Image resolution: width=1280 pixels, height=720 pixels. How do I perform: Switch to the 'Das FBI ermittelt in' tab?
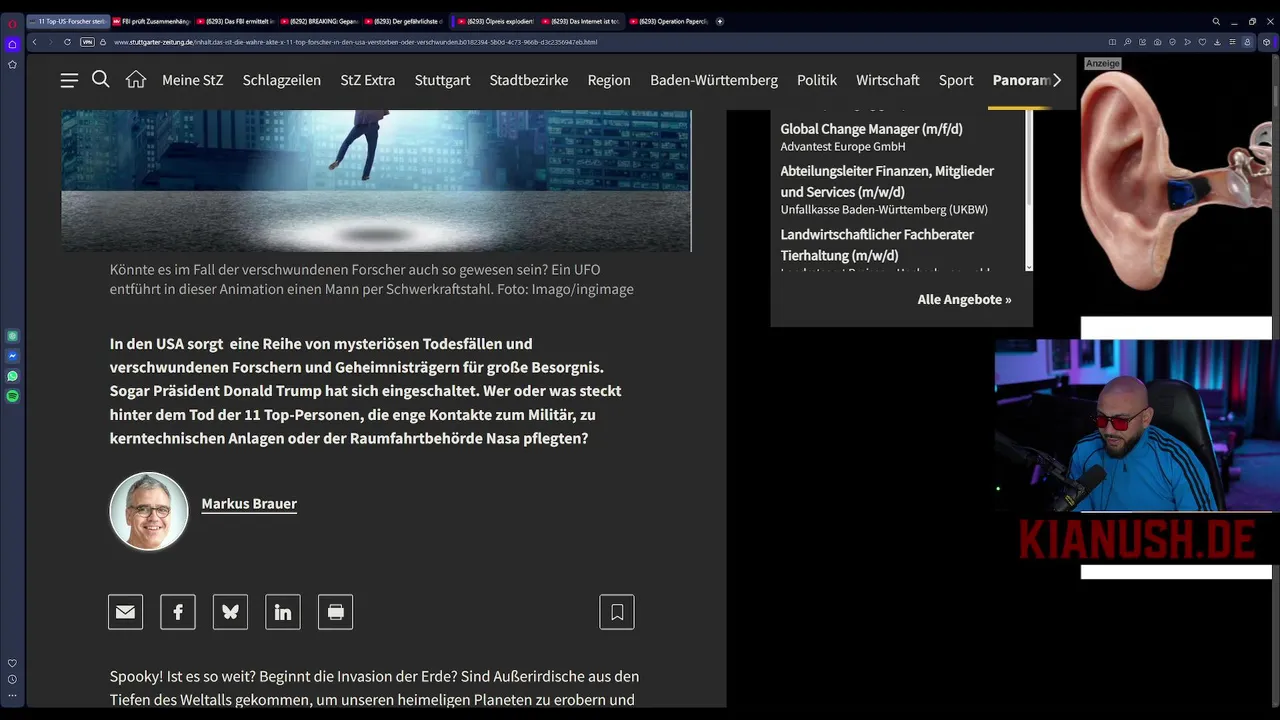point(235,21)
